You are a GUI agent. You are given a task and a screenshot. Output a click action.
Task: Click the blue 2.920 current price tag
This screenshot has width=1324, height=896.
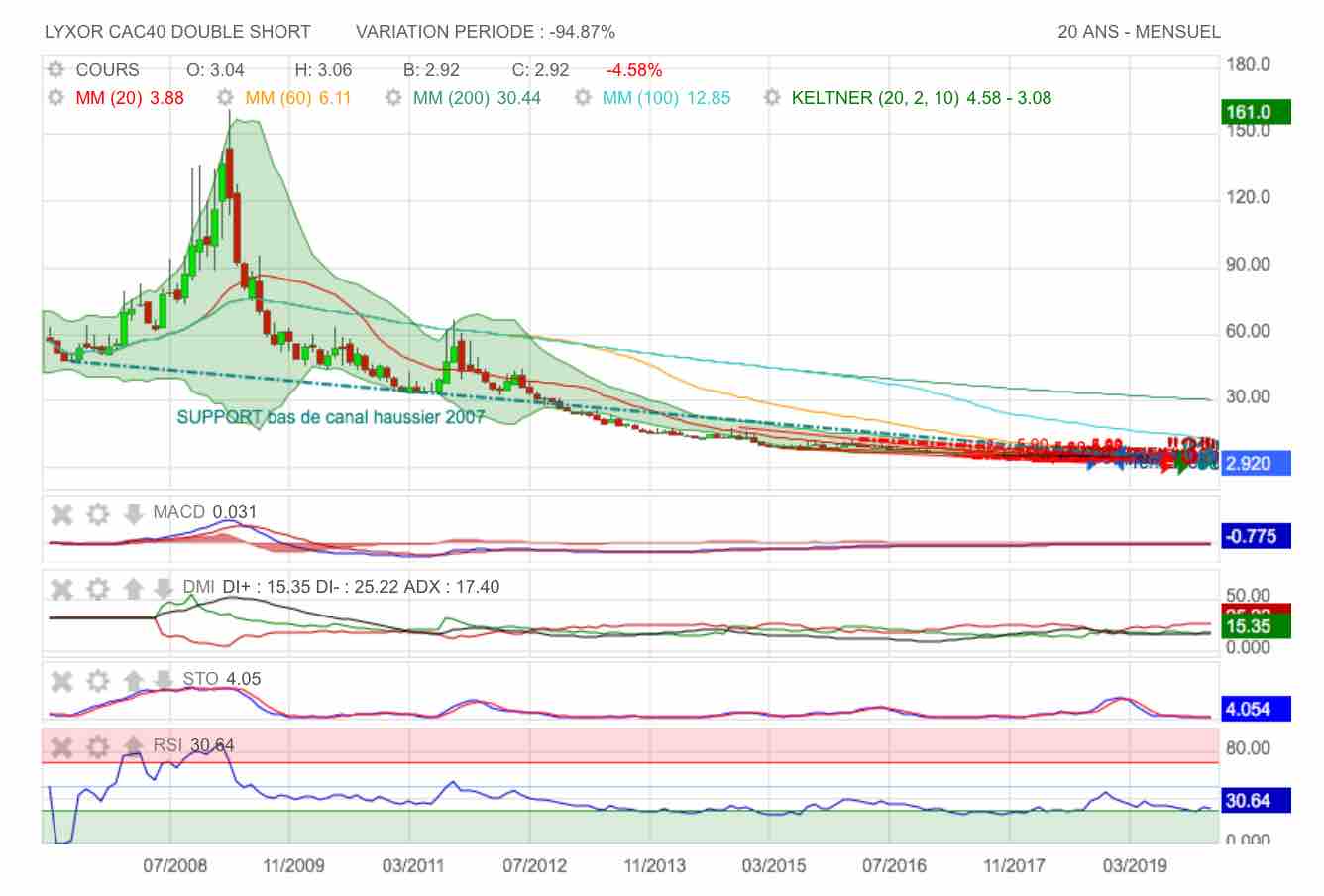point(1257,463)
